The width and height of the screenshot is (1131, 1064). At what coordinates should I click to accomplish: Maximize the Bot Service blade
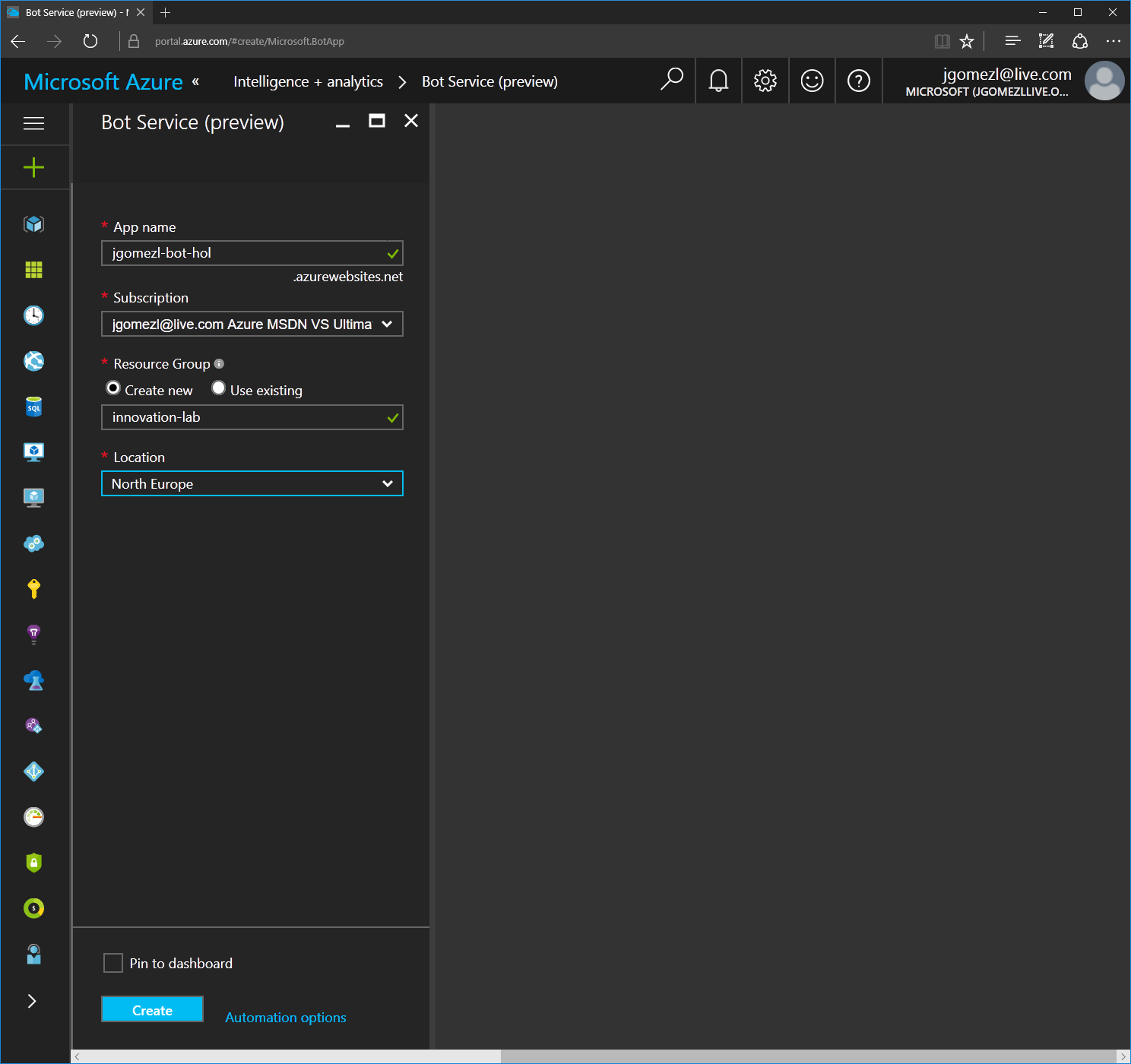coord(377,121)
